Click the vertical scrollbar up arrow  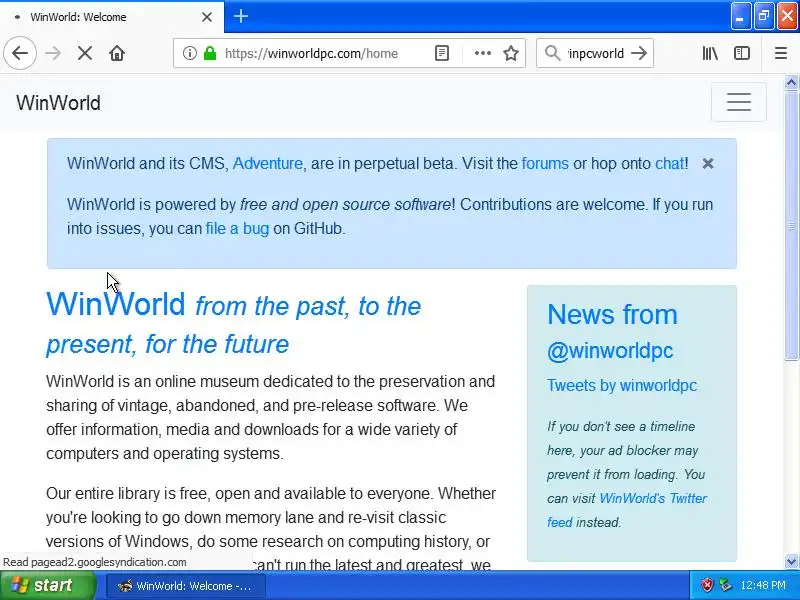(x=791, y=83)
